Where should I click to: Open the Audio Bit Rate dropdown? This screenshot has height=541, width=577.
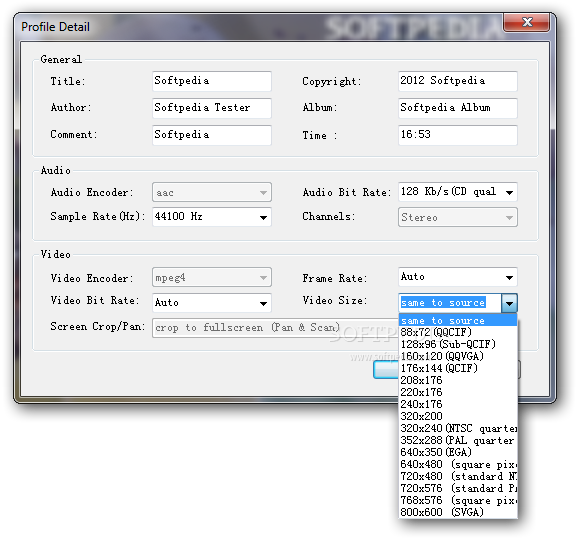(x=457, y=192)
